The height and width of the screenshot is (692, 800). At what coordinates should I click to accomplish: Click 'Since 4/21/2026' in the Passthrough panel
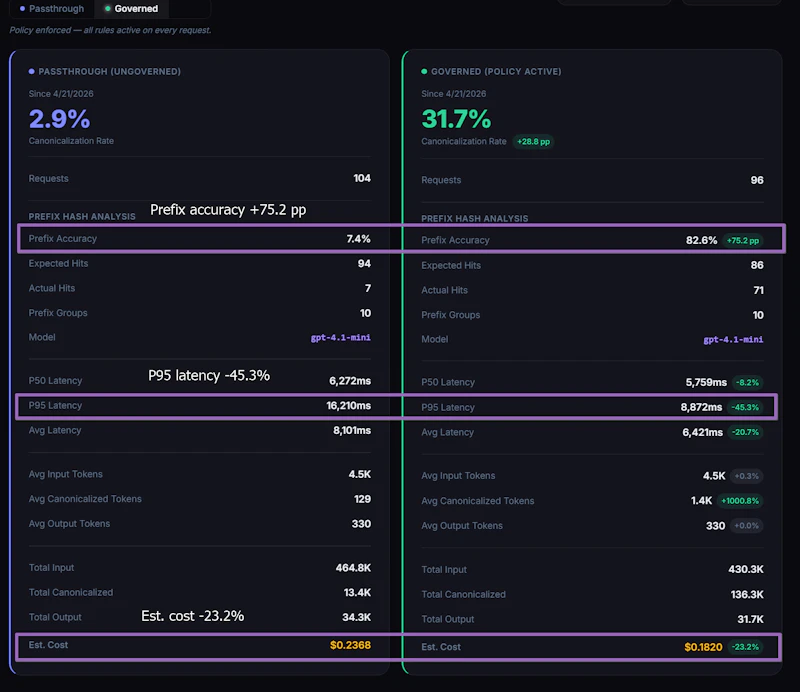pos(61,94)
